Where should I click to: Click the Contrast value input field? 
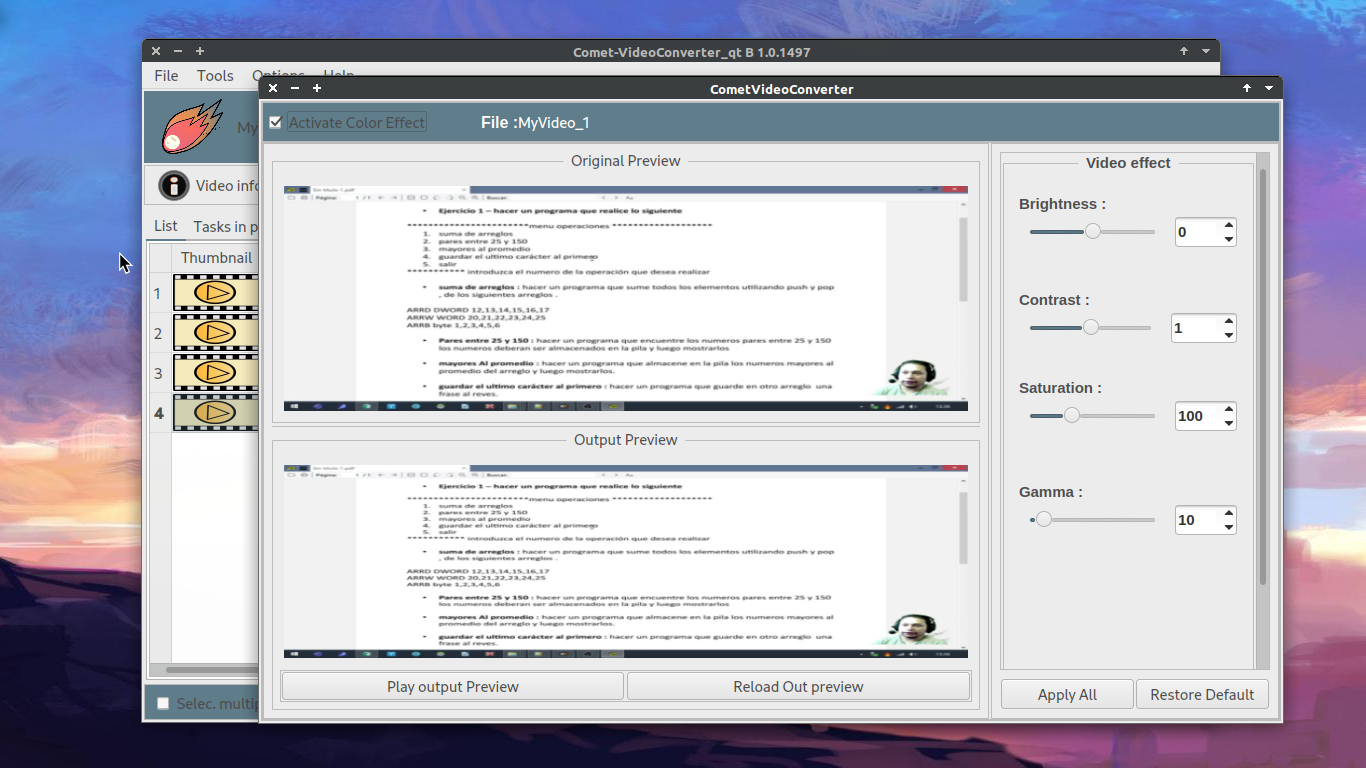point(1196,328)
